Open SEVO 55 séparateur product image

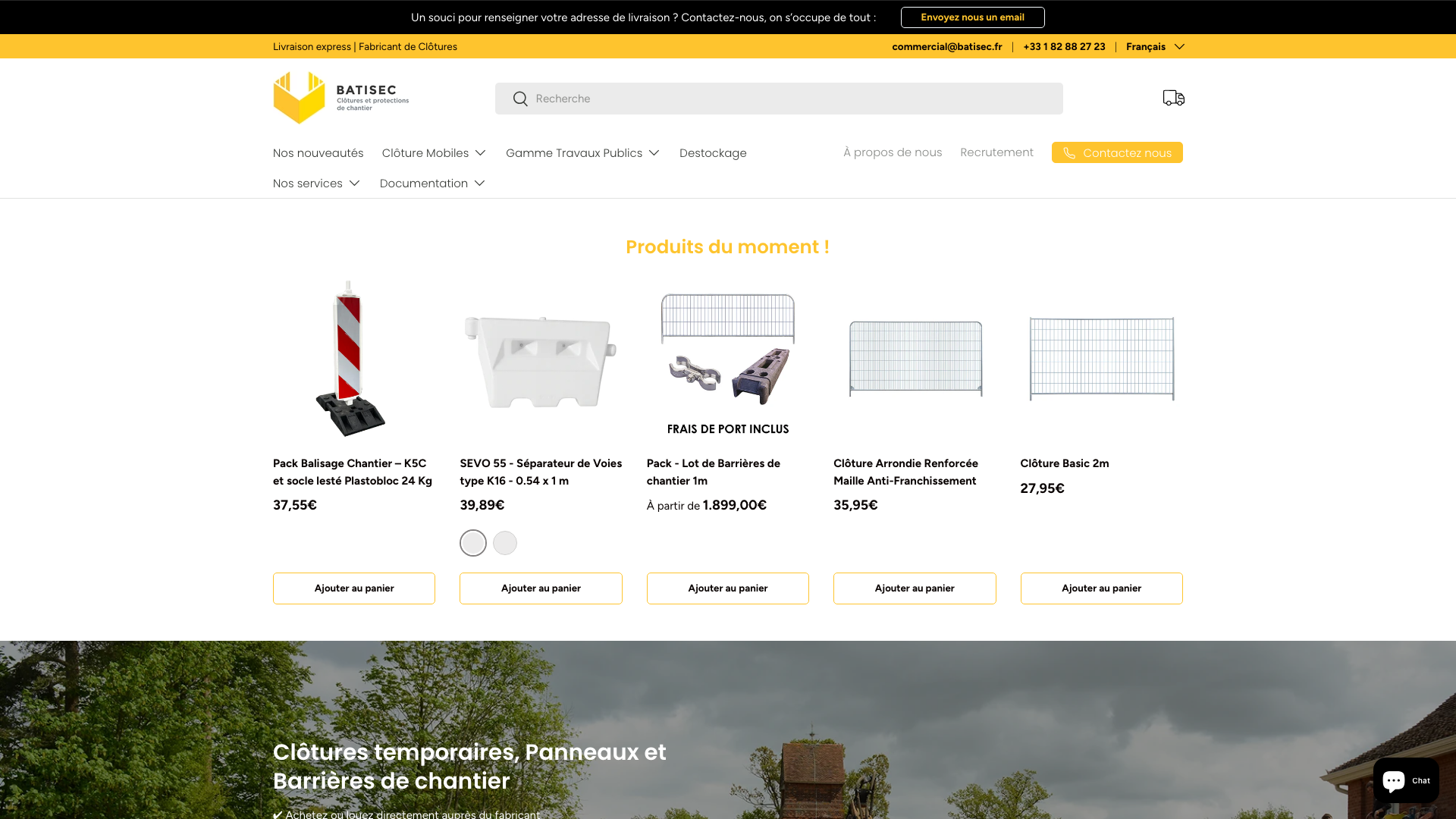click(541, 360)
